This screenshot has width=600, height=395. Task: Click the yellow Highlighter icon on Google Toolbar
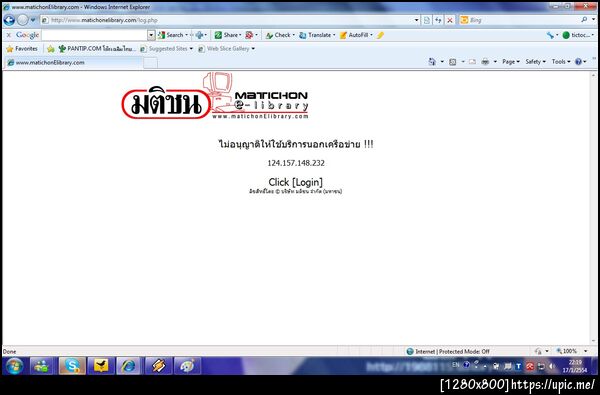(x=380, y=35)
